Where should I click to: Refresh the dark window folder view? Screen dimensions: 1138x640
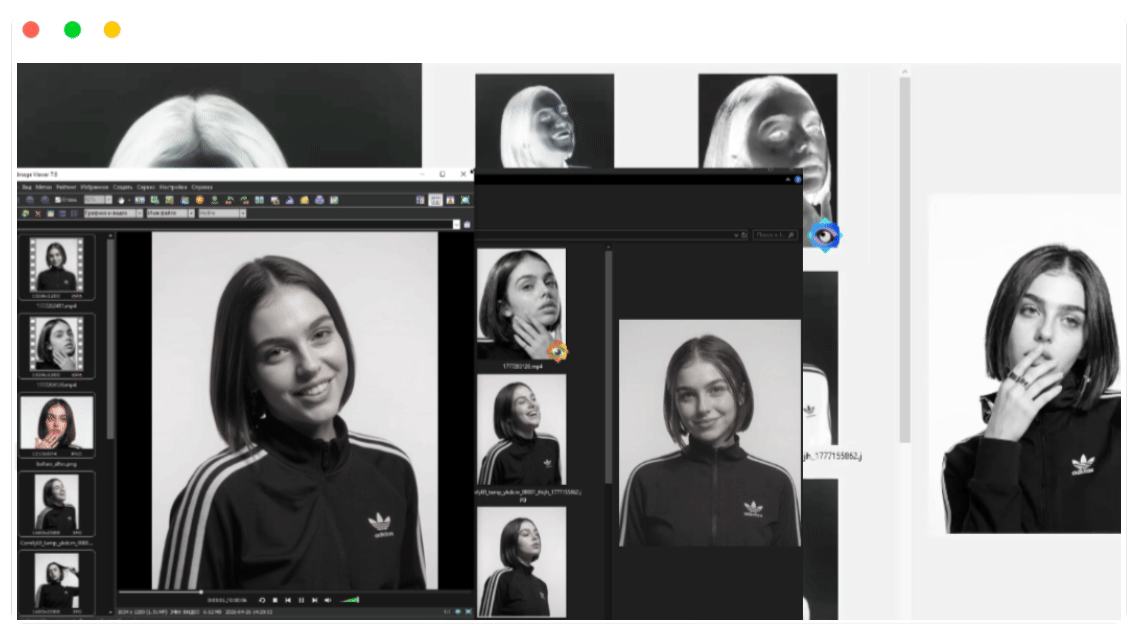(744, 235)
